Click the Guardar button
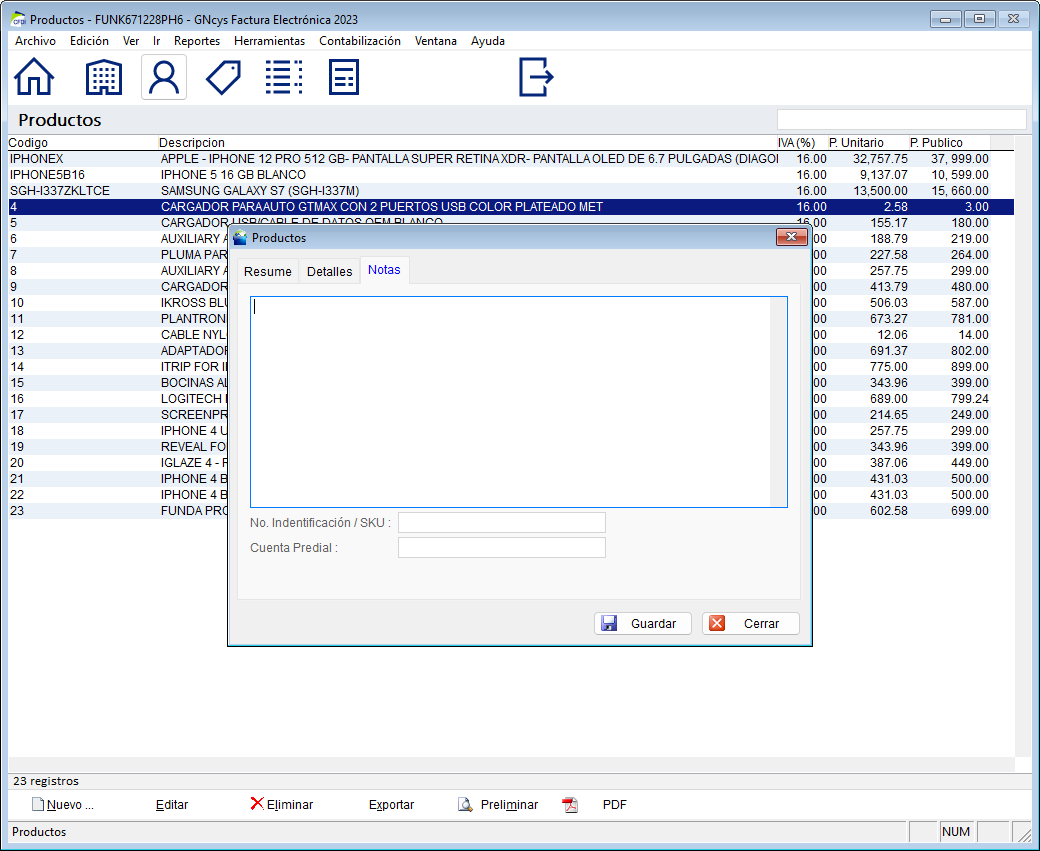1040x851 pixels. [x=643, y=623]
